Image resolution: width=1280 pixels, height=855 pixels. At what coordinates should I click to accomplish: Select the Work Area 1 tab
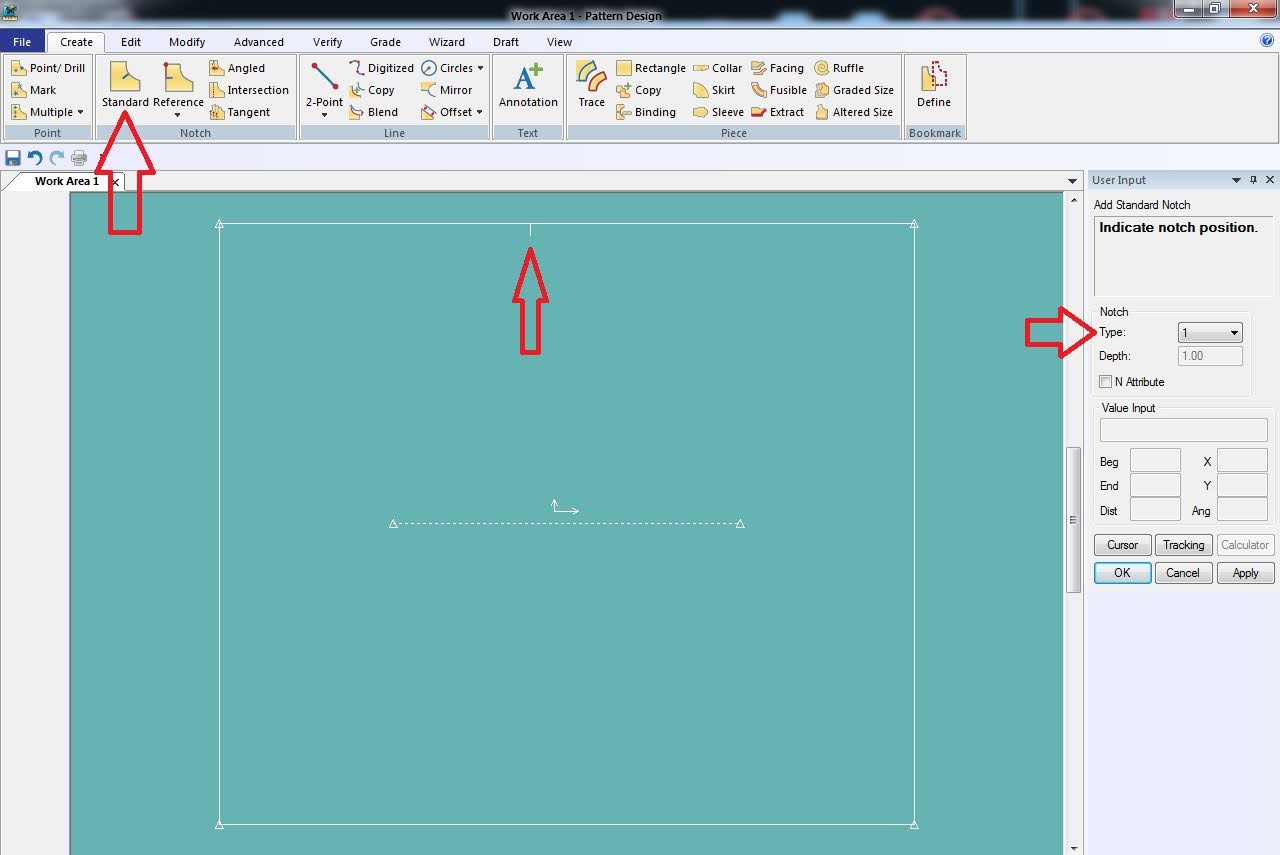click(66, 181)
